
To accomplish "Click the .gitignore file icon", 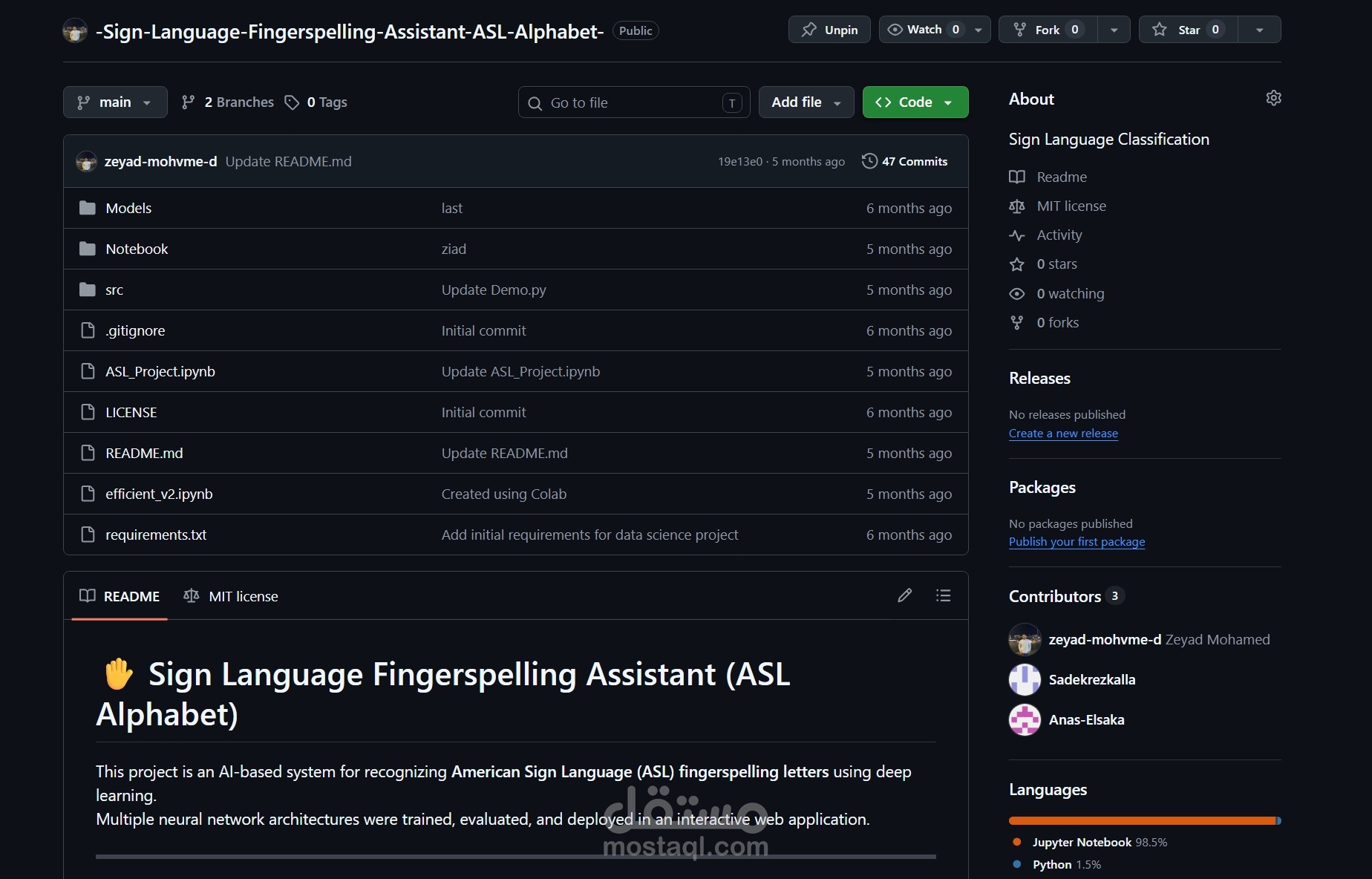I will (x=88, y=330).
